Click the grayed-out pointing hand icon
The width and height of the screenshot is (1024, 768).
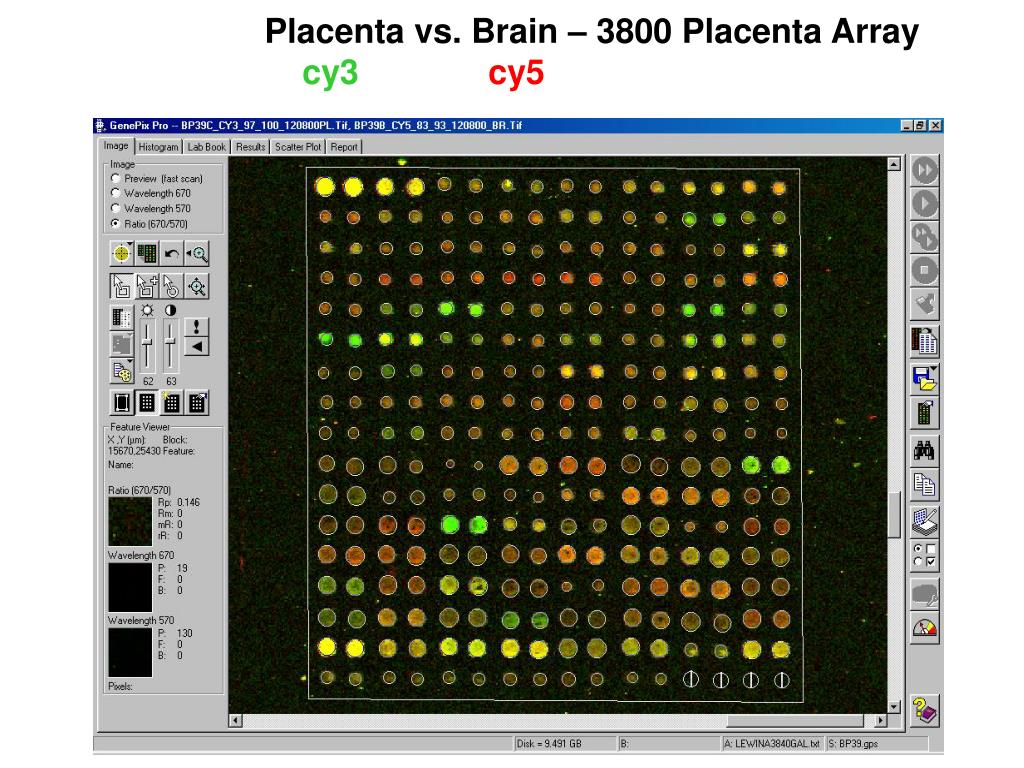coord(925,303)
